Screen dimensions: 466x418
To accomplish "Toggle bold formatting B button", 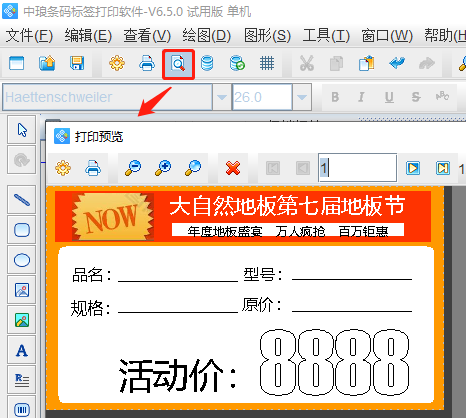I will pyautogui.click(x=335, y=97).
